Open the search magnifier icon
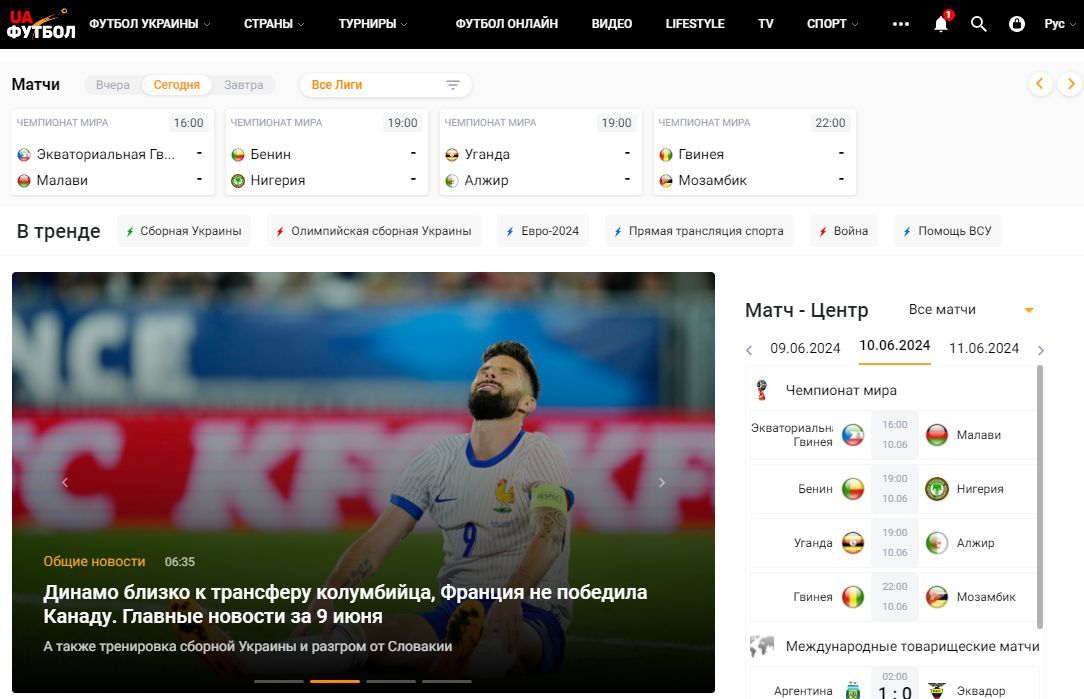 (x=978, y=24)
